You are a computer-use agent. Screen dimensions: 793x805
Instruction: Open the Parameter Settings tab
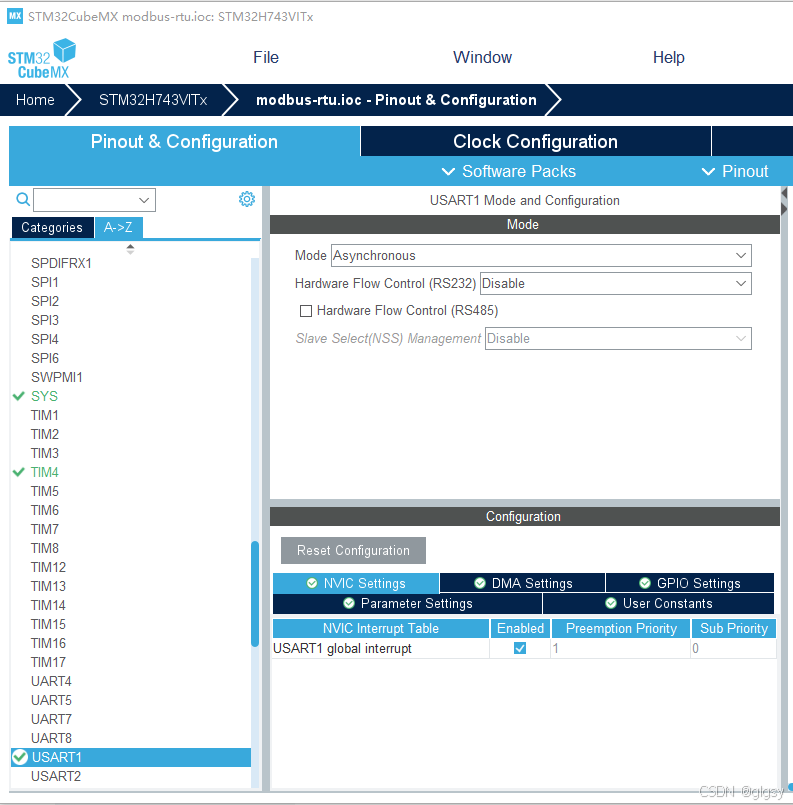coord(408,603)
